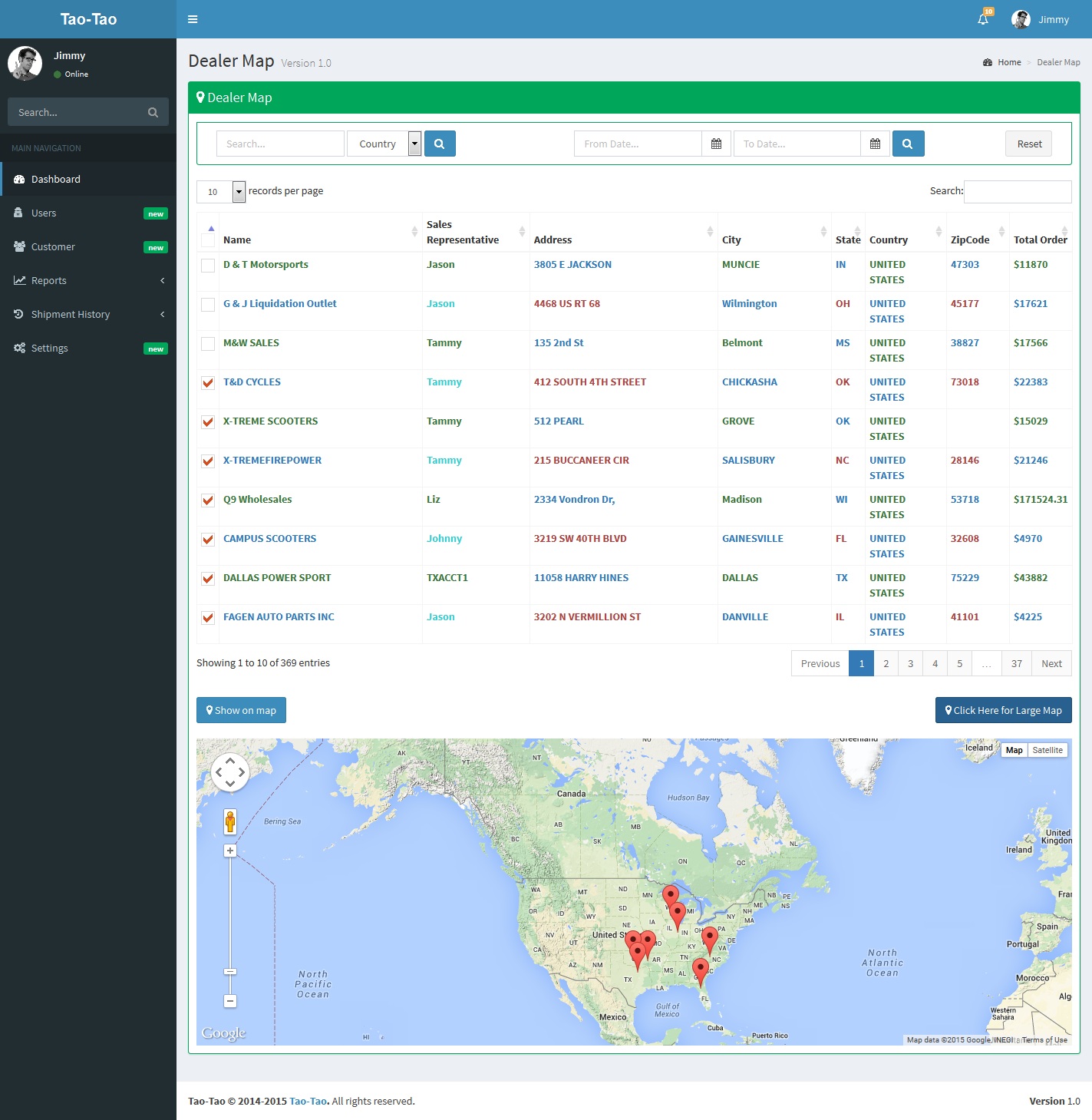The height and width of the screenshot is (1120, 1092).
Task: Click the sidebar search magnifier icon
Action: (x=153, y=112)
